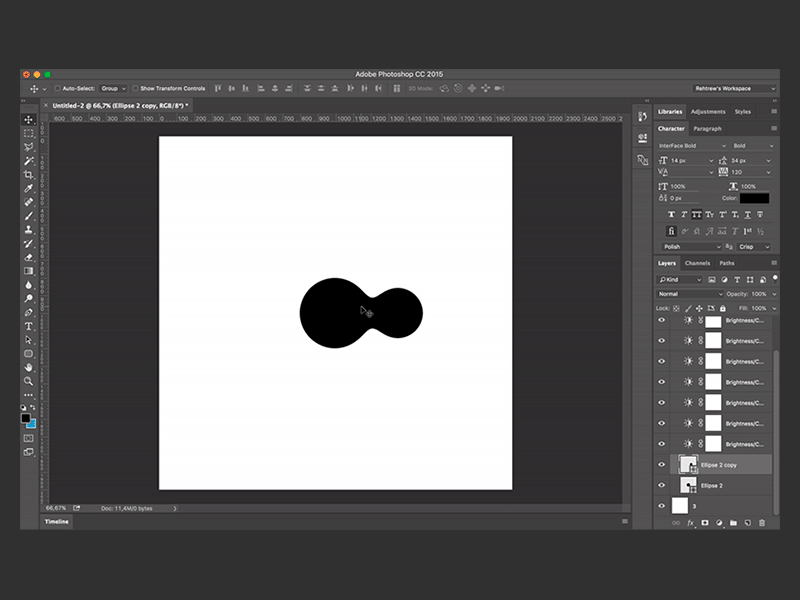Choose the Hand tool
This screenshot has height=600, width=800.
pos(29,367)
